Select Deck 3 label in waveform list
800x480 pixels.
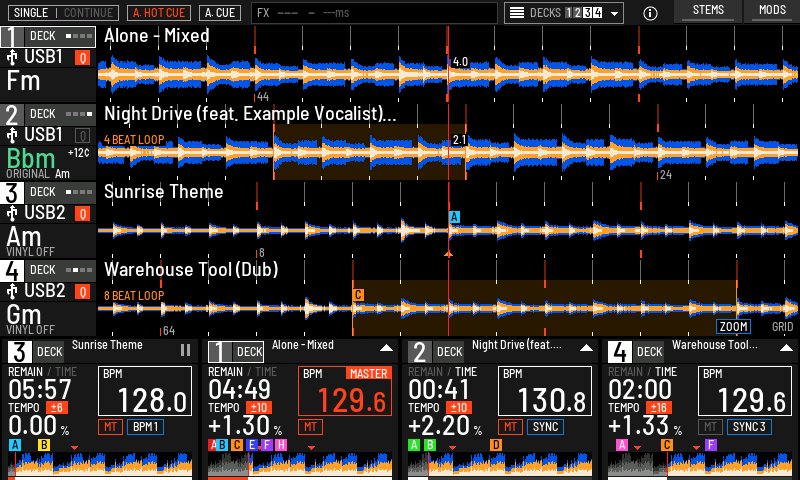[48, 193]
